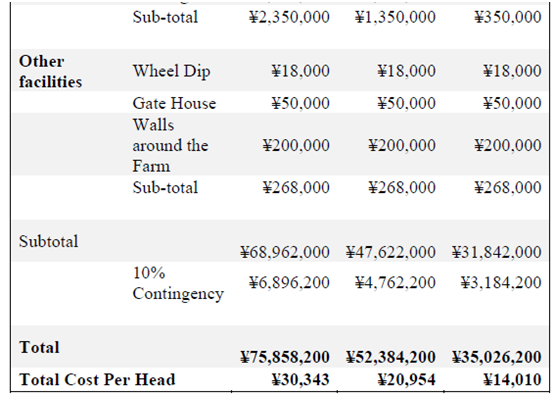Click the ¥6,896,200 contingency value

[289, 283]
